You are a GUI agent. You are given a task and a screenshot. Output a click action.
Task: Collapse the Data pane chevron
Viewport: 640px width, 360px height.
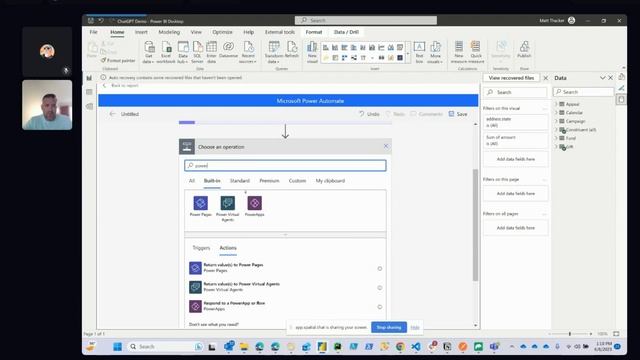pos(602,78)
